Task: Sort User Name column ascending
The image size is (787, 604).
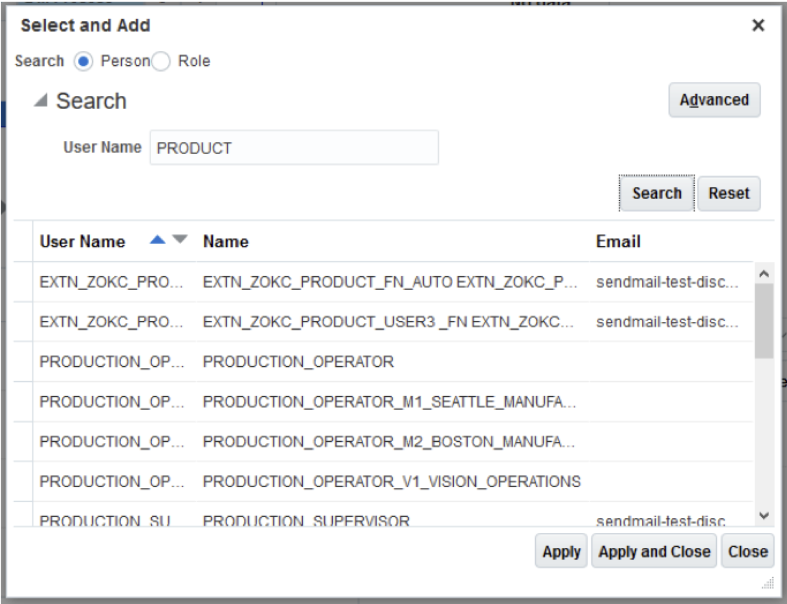Action: (x=157, y=240)
